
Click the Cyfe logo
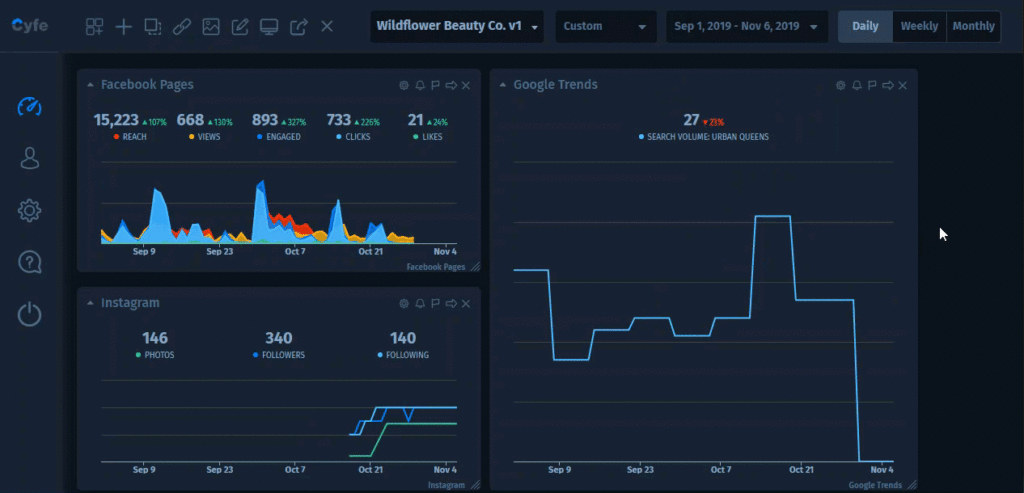29,26
